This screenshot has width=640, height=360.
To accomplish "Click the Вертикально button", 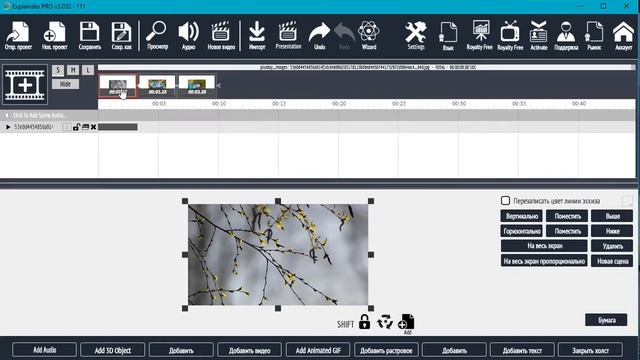I will click(x=521, y=216).
